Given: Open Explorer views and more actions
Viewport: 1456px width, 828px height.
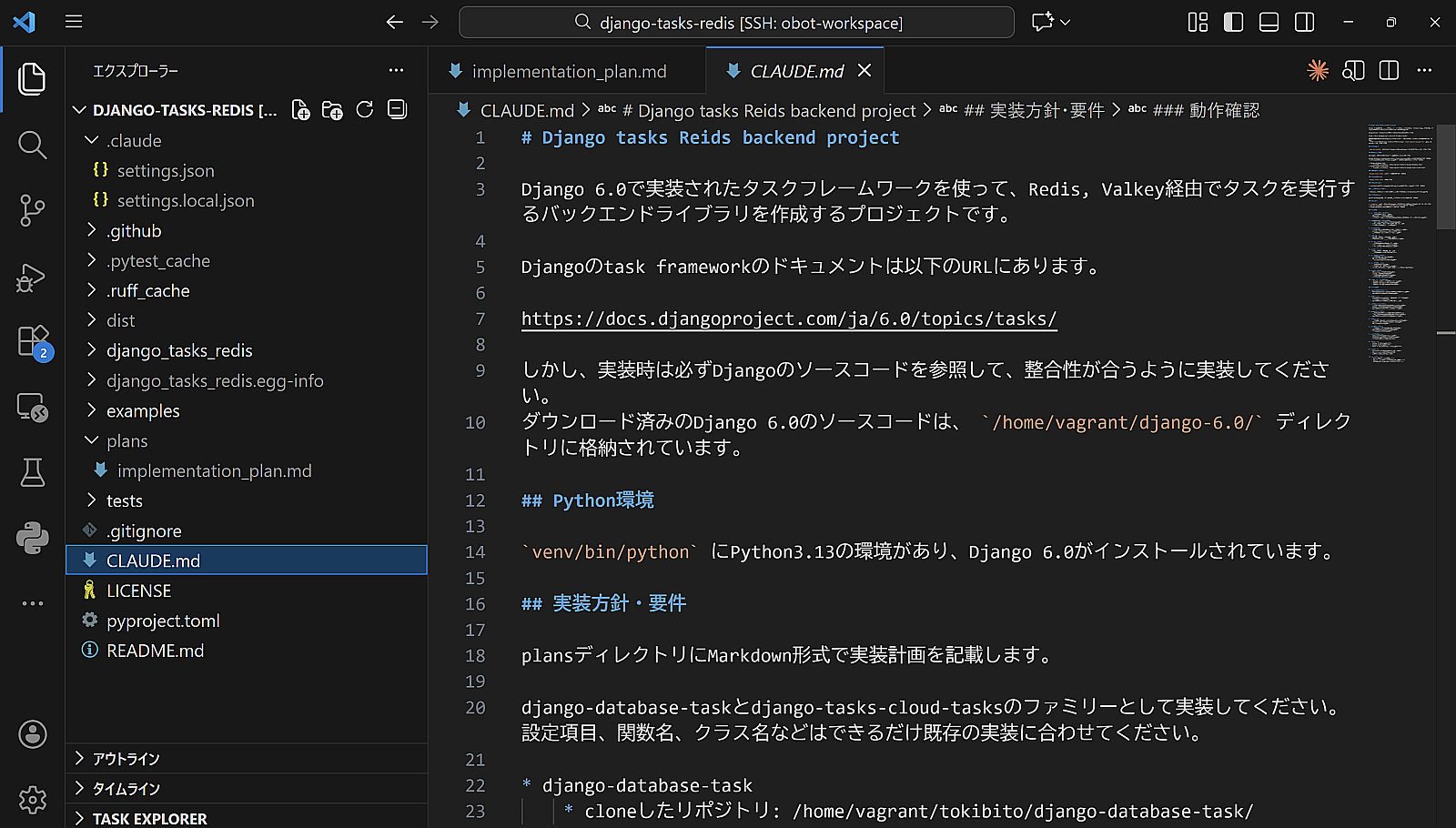Looking at the screenshot, I should pos(396,70).
